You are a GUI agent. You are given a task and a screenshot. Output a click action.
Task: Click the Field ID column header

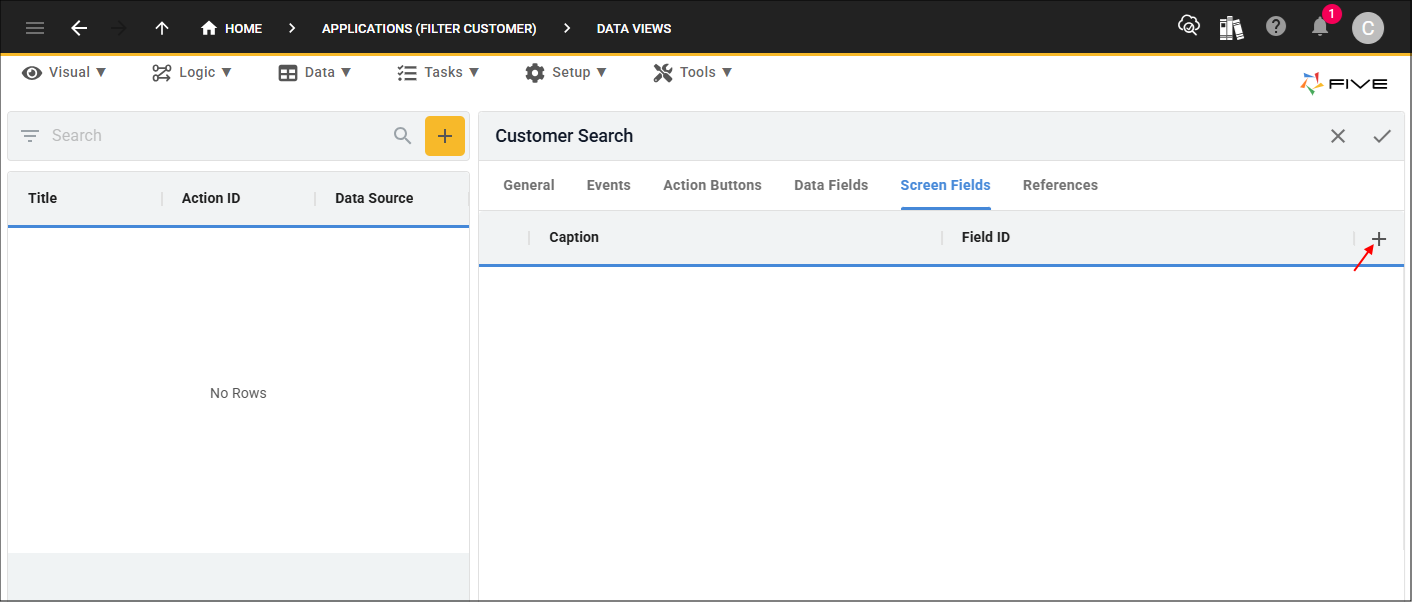tap(986, 237)
